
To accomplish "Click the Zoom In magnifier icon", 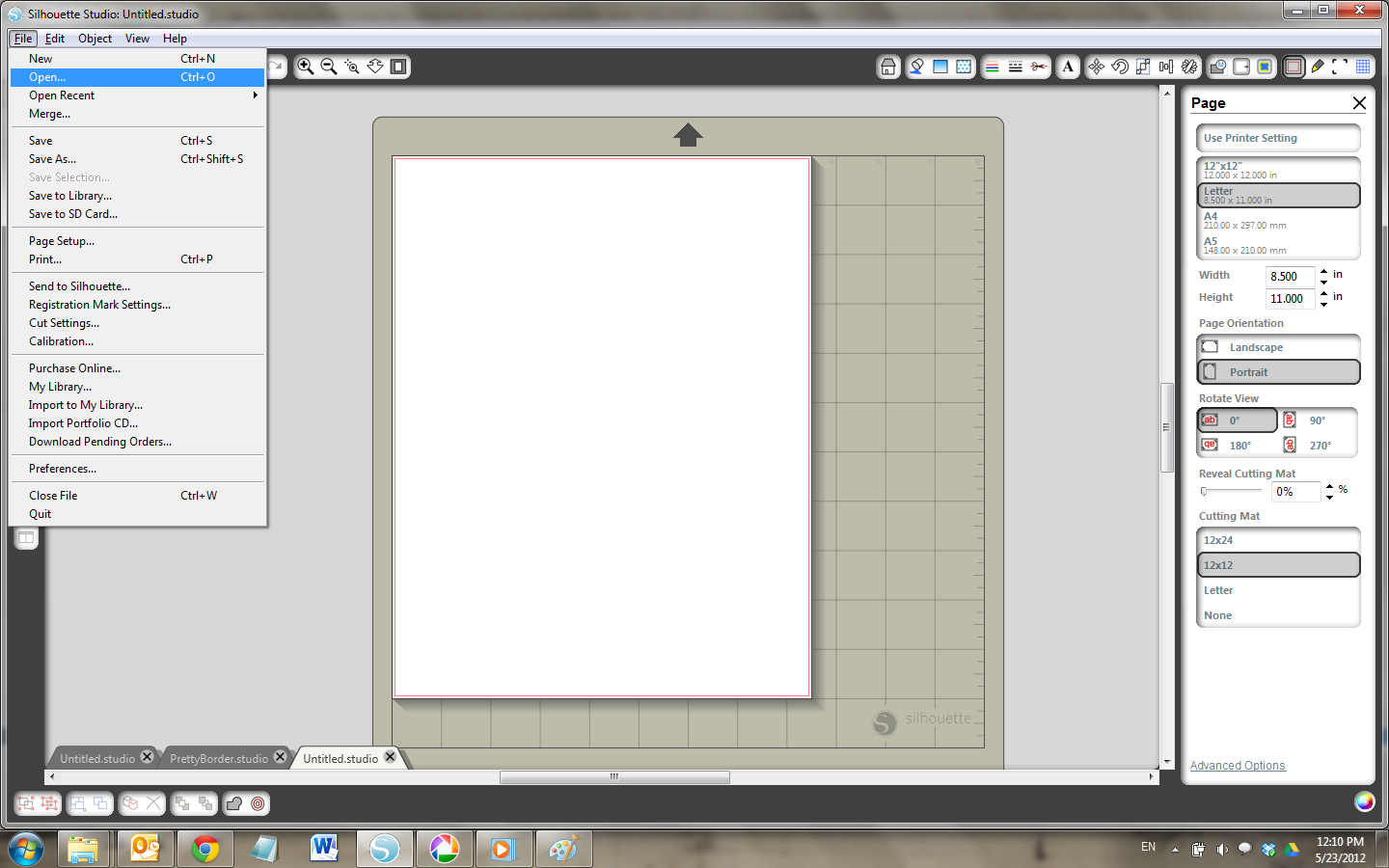I will 306,67.
